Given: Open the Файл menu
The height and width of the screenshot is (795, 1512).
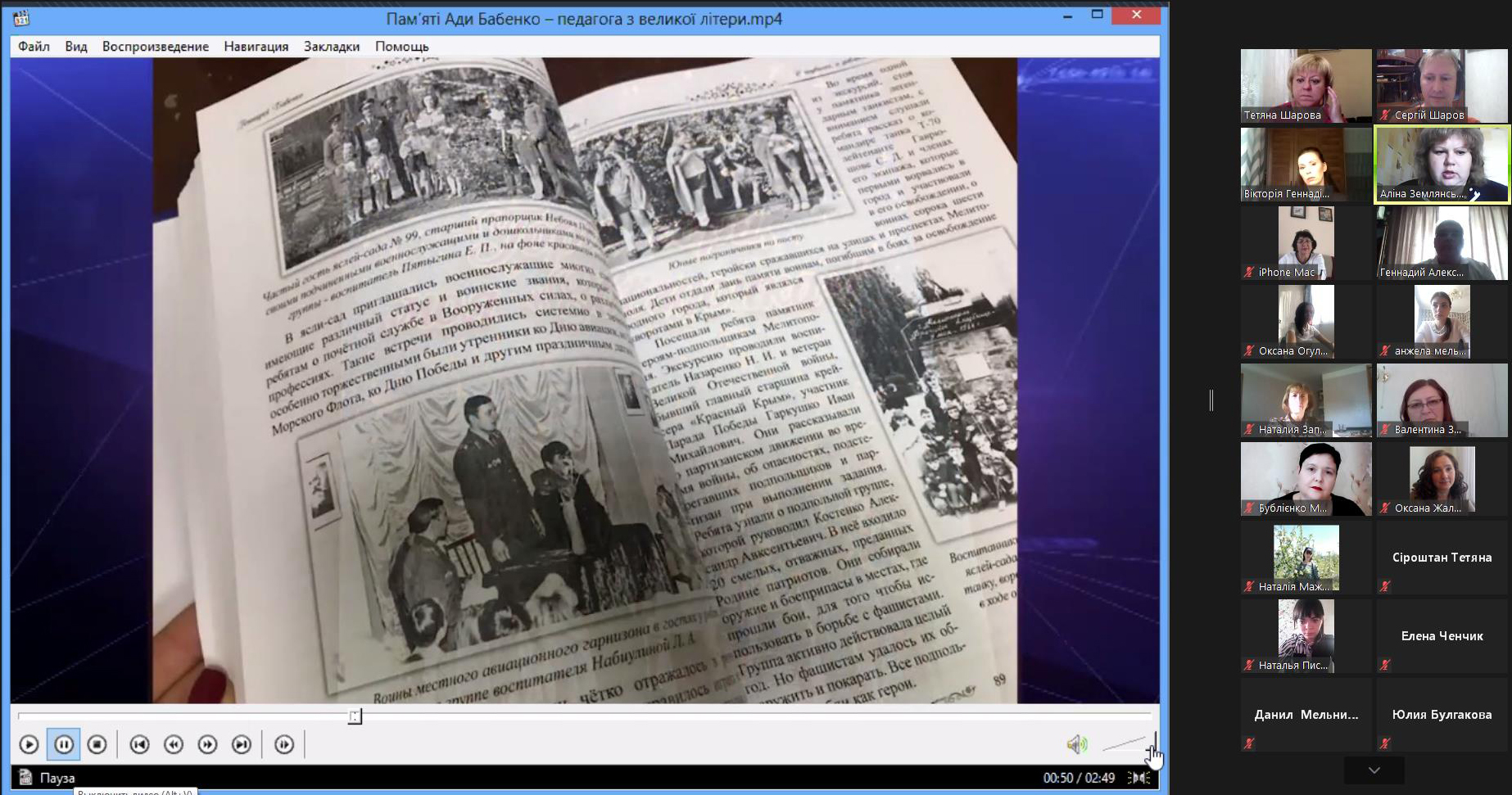Looking at the screenshot, I should click(x=34, y=47).
